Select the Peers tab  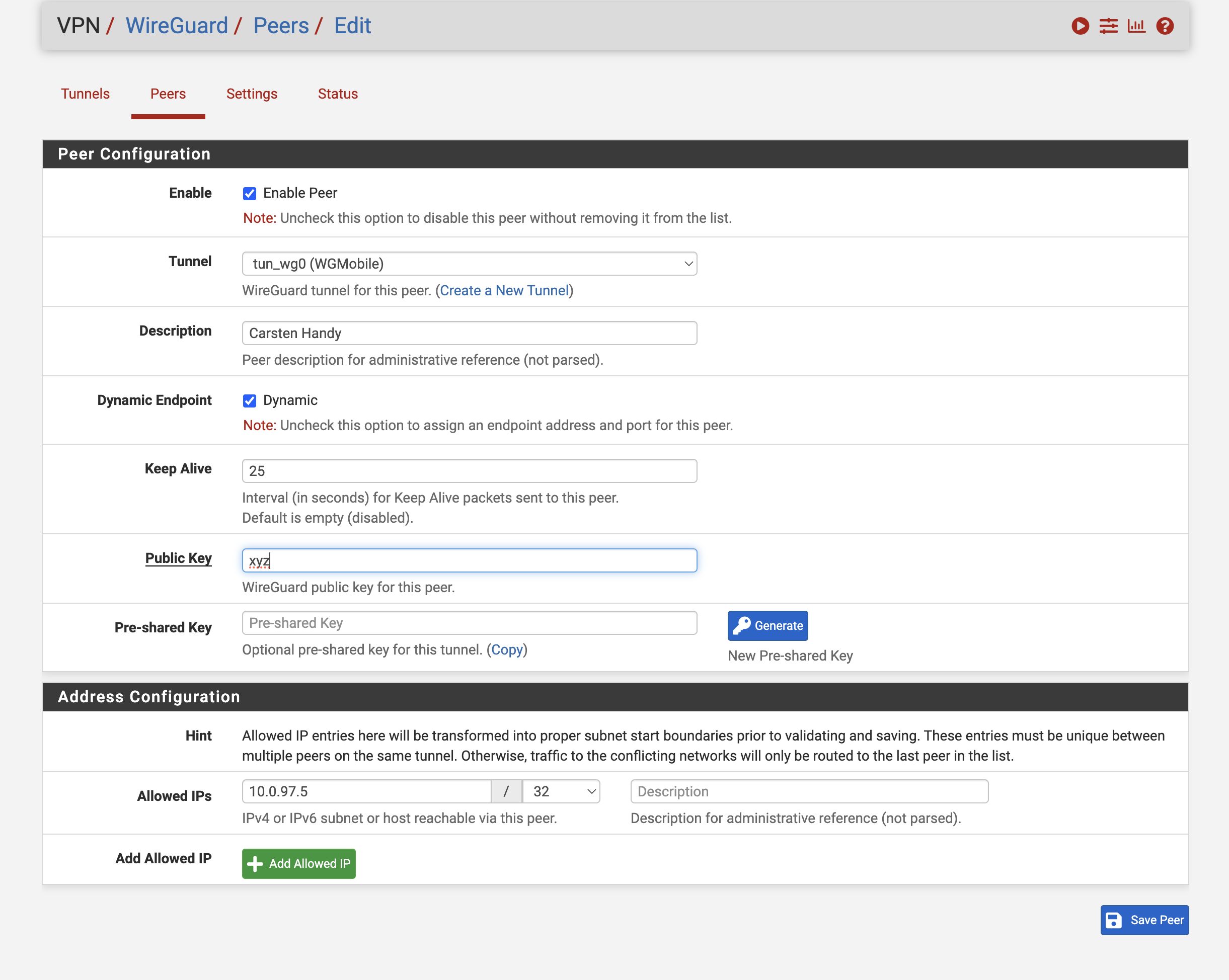pyautogui.click(x=168, y=94)
